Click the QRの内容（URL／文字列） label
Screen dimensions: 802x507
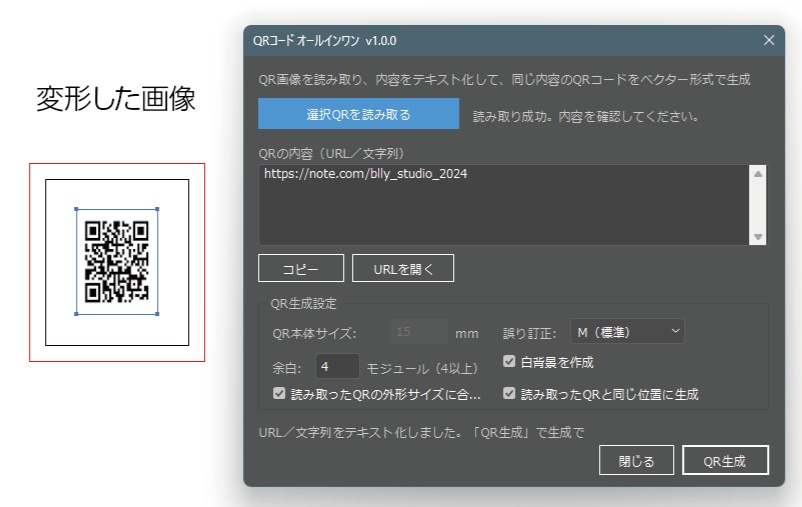click(x=331, y=153)
